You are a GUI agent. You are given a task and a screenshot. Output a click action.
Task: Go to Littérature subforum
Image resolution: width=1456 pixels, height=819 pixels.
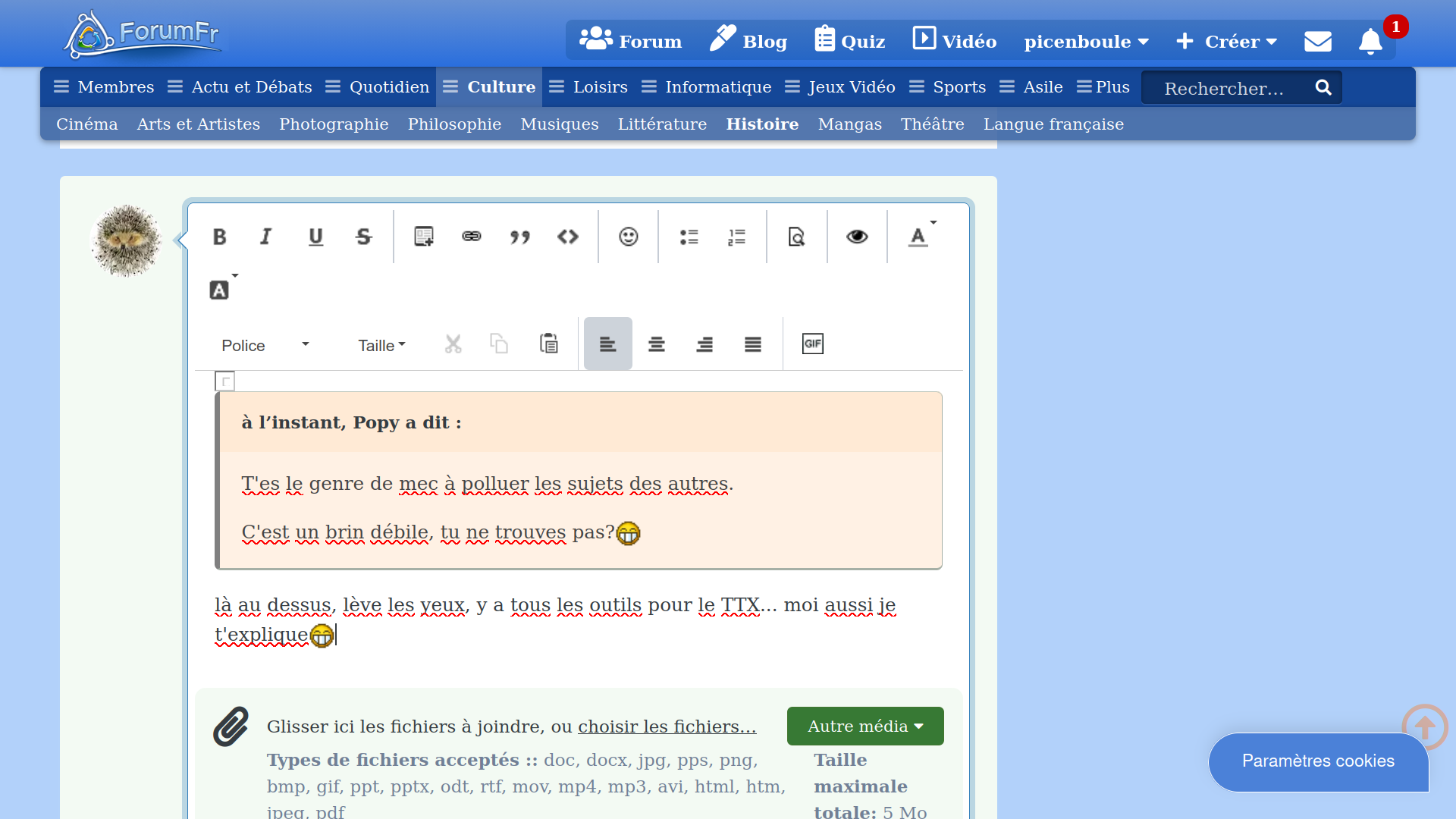662,124
